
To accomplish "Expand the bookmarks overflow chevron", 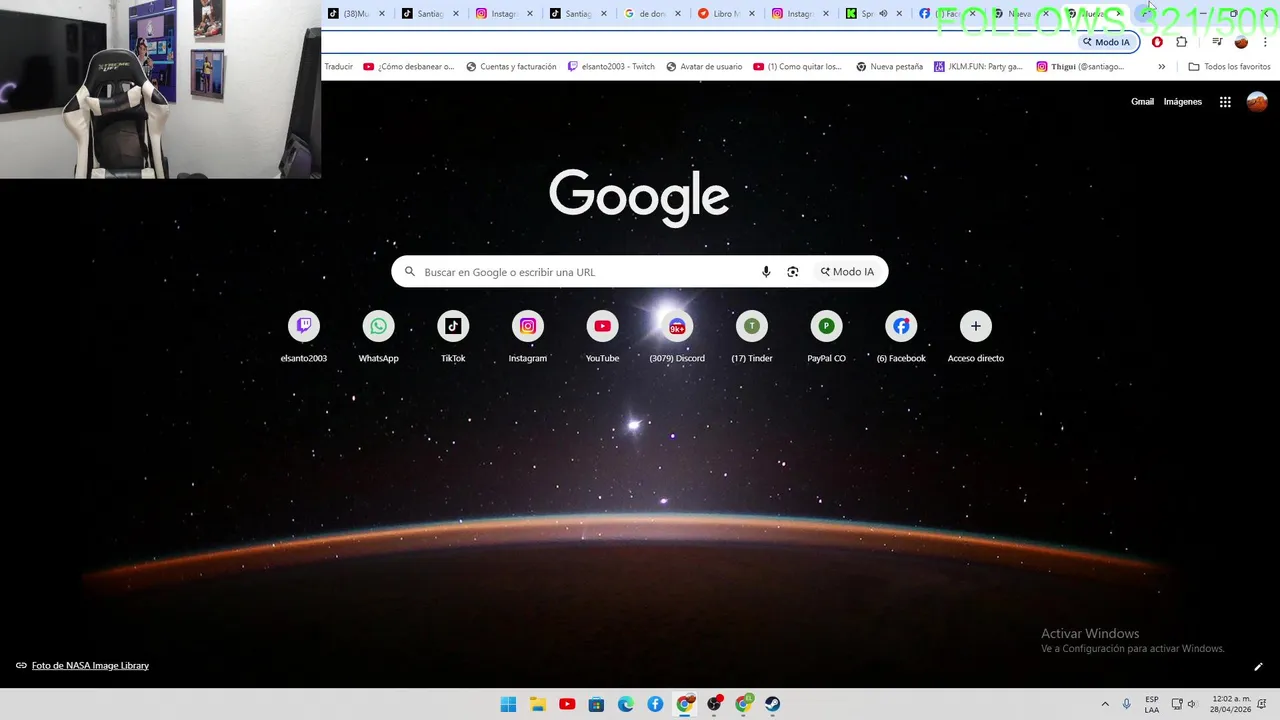I will pyautogui.click(x=1161, y=67).
